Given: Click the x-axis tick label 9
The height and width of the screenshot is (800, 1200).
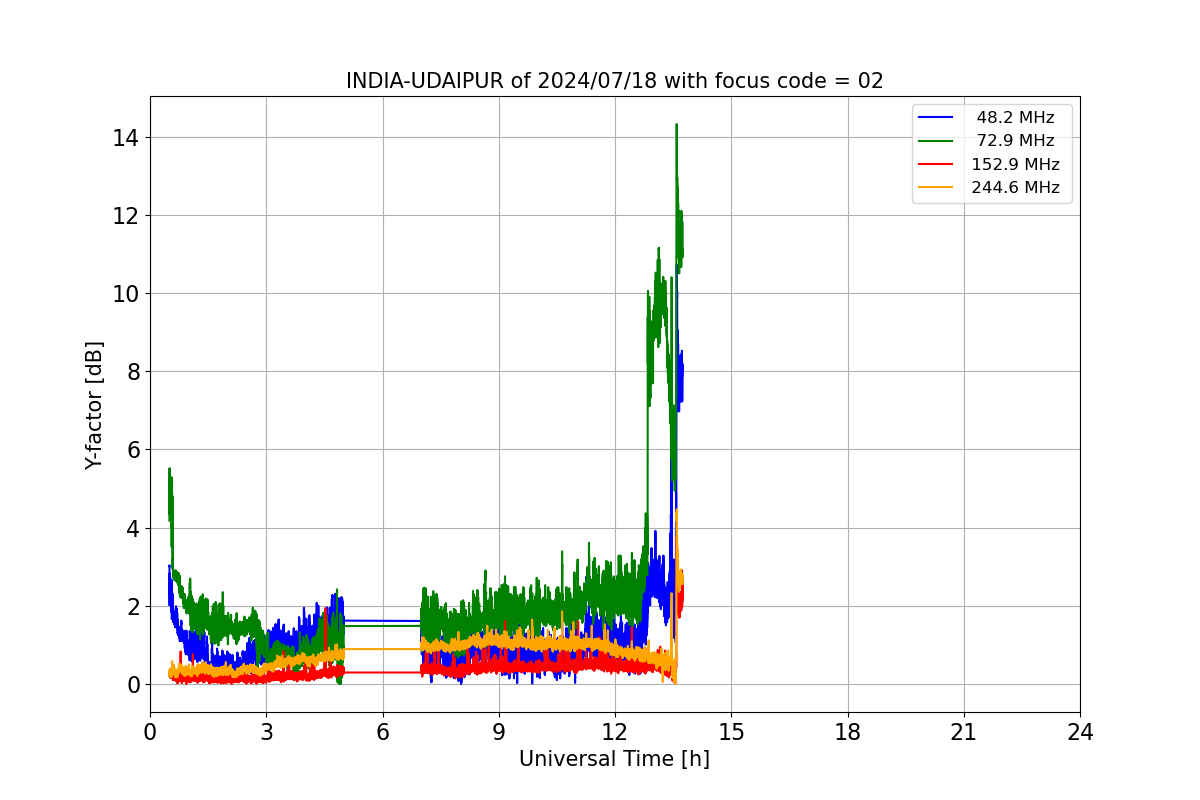Looking at the screenshot, I should click(499, 732).
